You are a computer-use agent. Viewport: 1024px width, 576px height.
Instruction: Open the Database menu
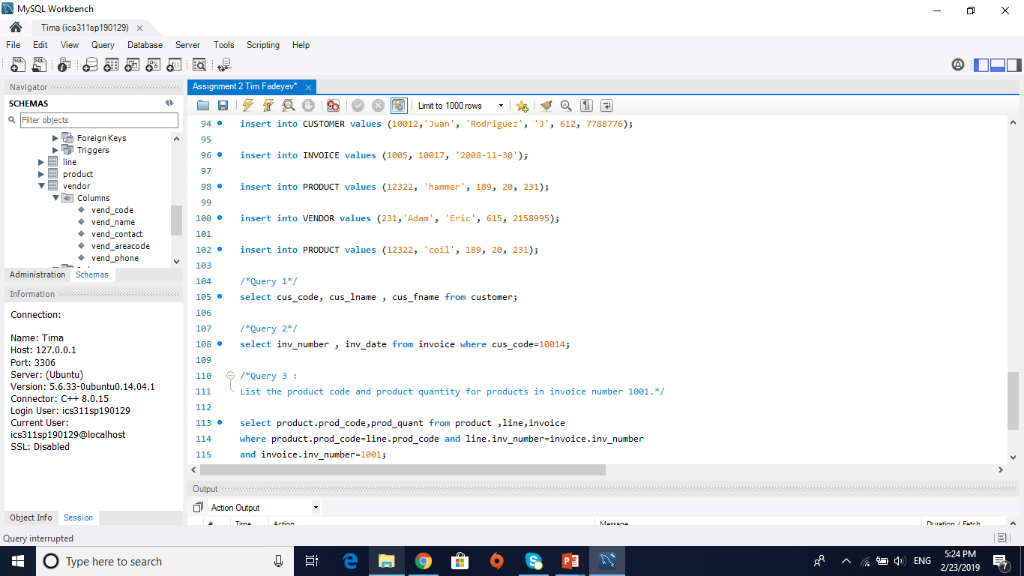click(145, 45)
